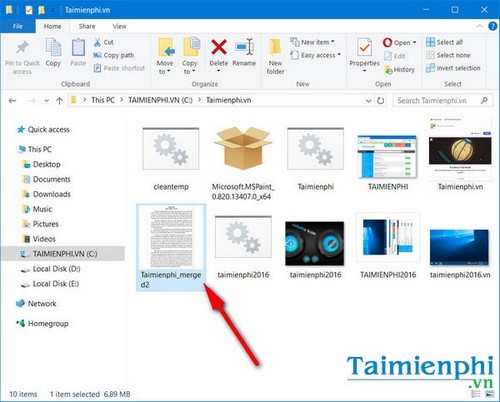This screenshot has height=402, width=500.
Task: Click the Forward navigation arrow
Action: 31,101
